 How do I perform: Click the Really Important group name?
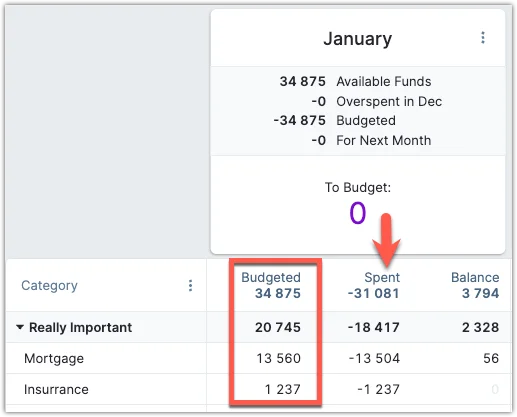81,327
